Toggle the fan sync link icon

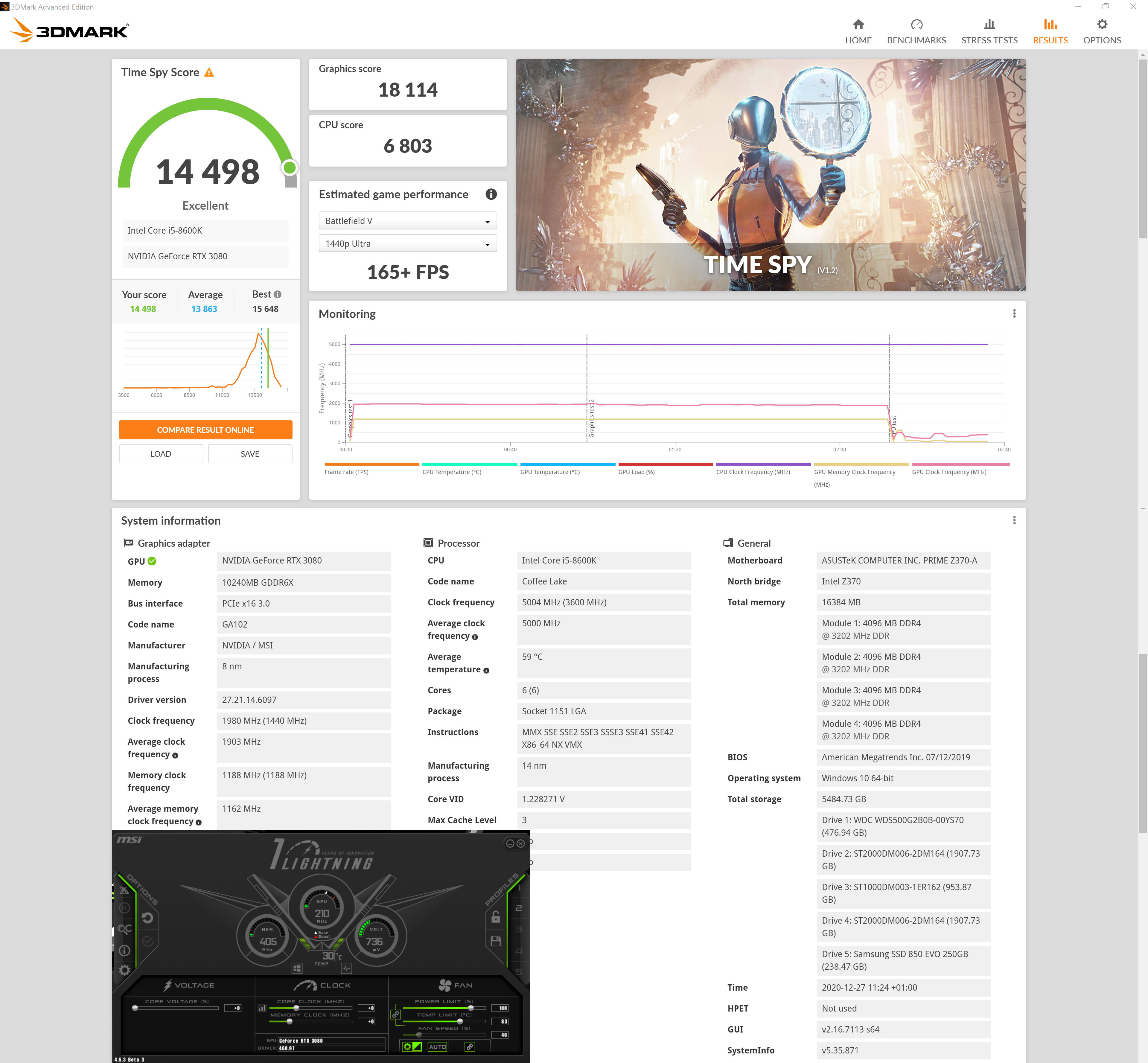tap(470, 1047)
